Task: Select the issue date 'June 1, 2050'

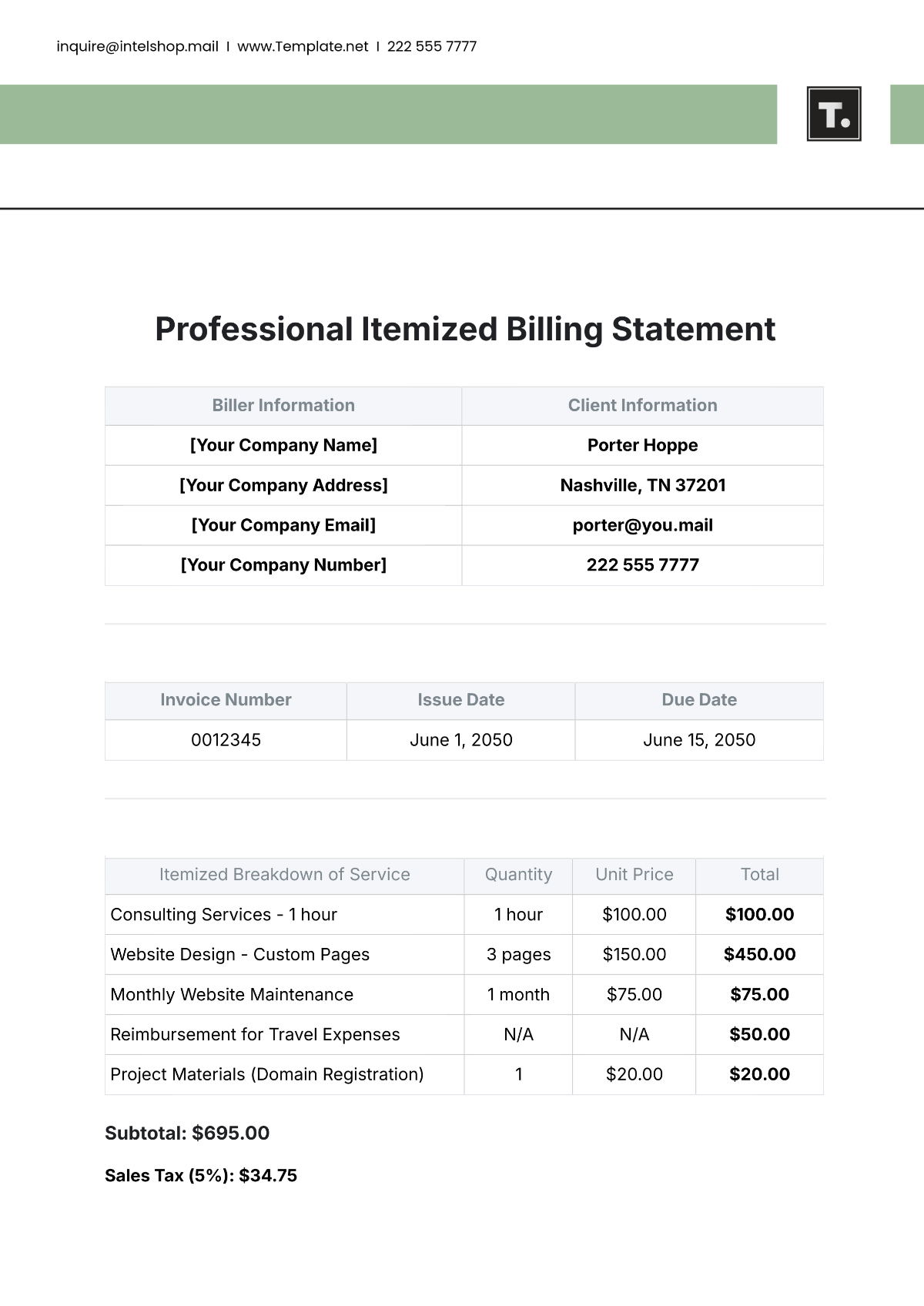Action: click(461, 740)
